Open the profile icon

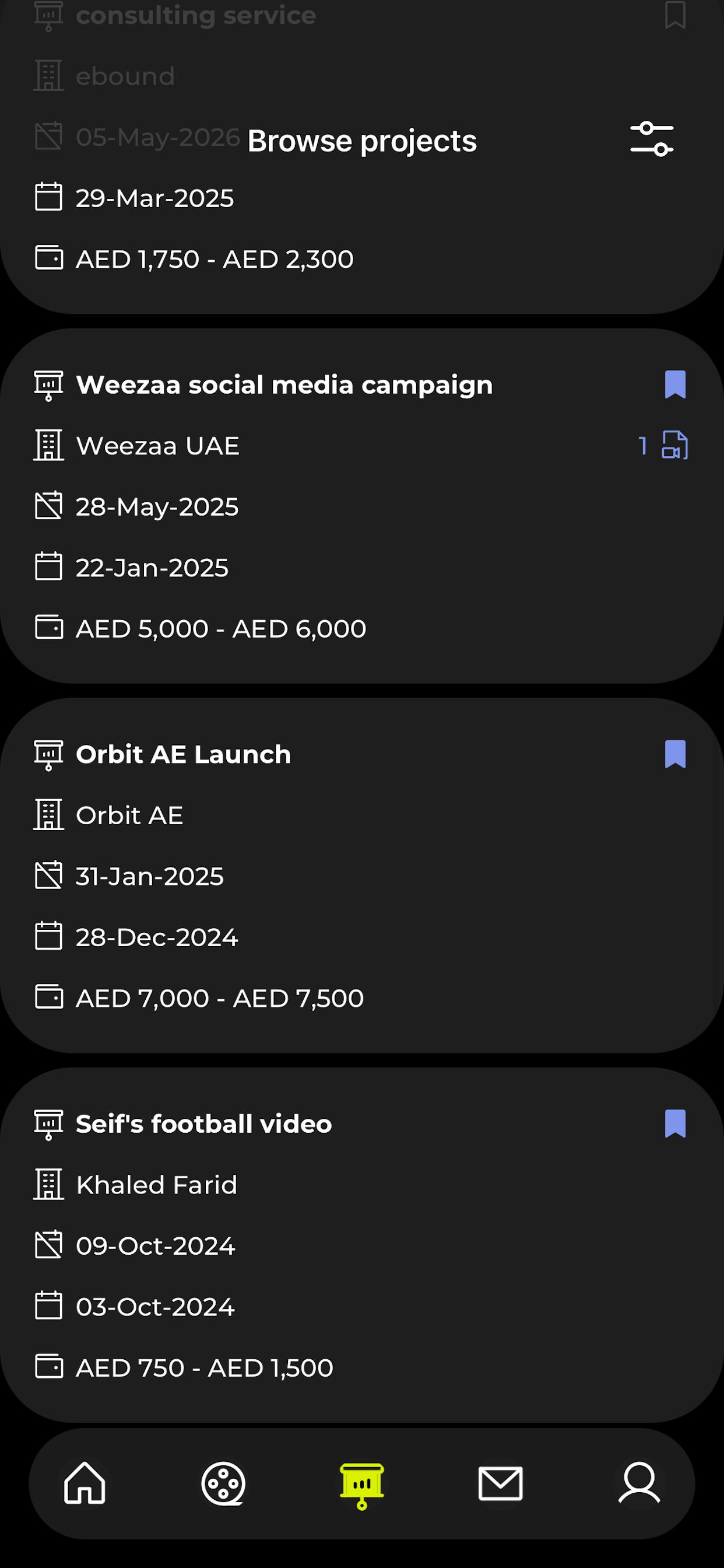click(639, 1483)
